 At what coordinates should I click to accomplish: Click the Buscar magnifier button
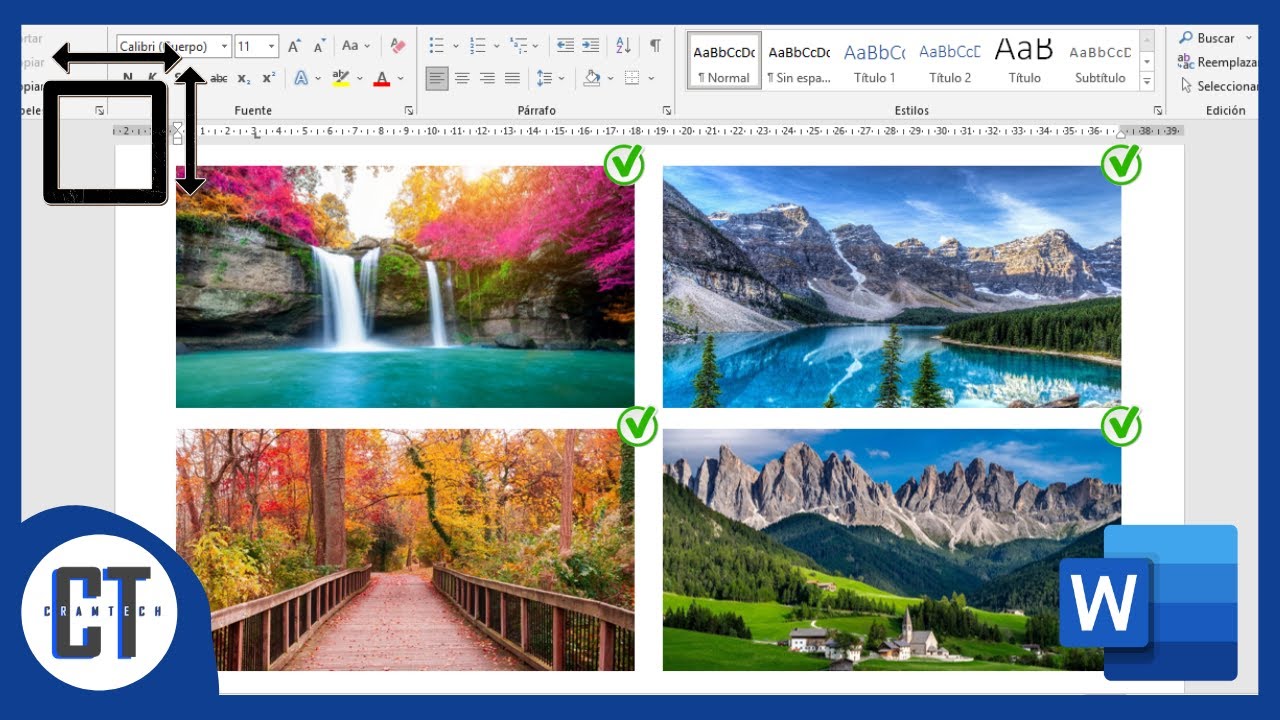pyautogui.click(x=1207, y=38)
